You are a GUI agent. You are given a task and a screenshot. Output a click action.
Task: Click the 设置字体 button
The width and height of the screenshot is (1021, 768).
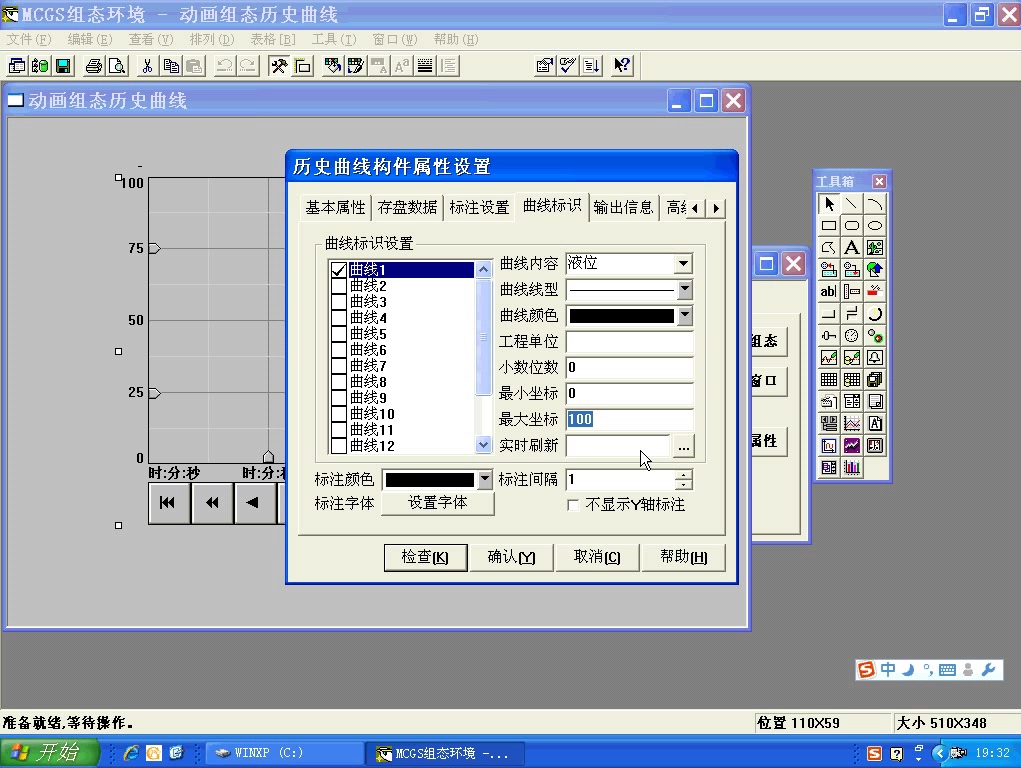pyautogui.click(x=440, y=502)
